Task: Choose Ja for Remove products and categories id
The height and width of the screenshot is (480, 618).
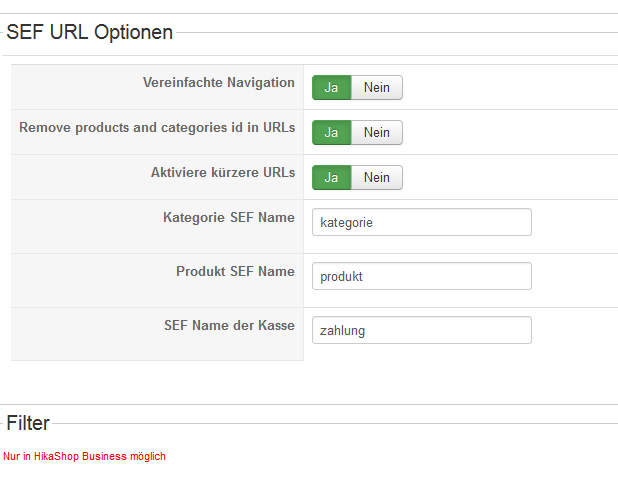Action: click(331, 133)
